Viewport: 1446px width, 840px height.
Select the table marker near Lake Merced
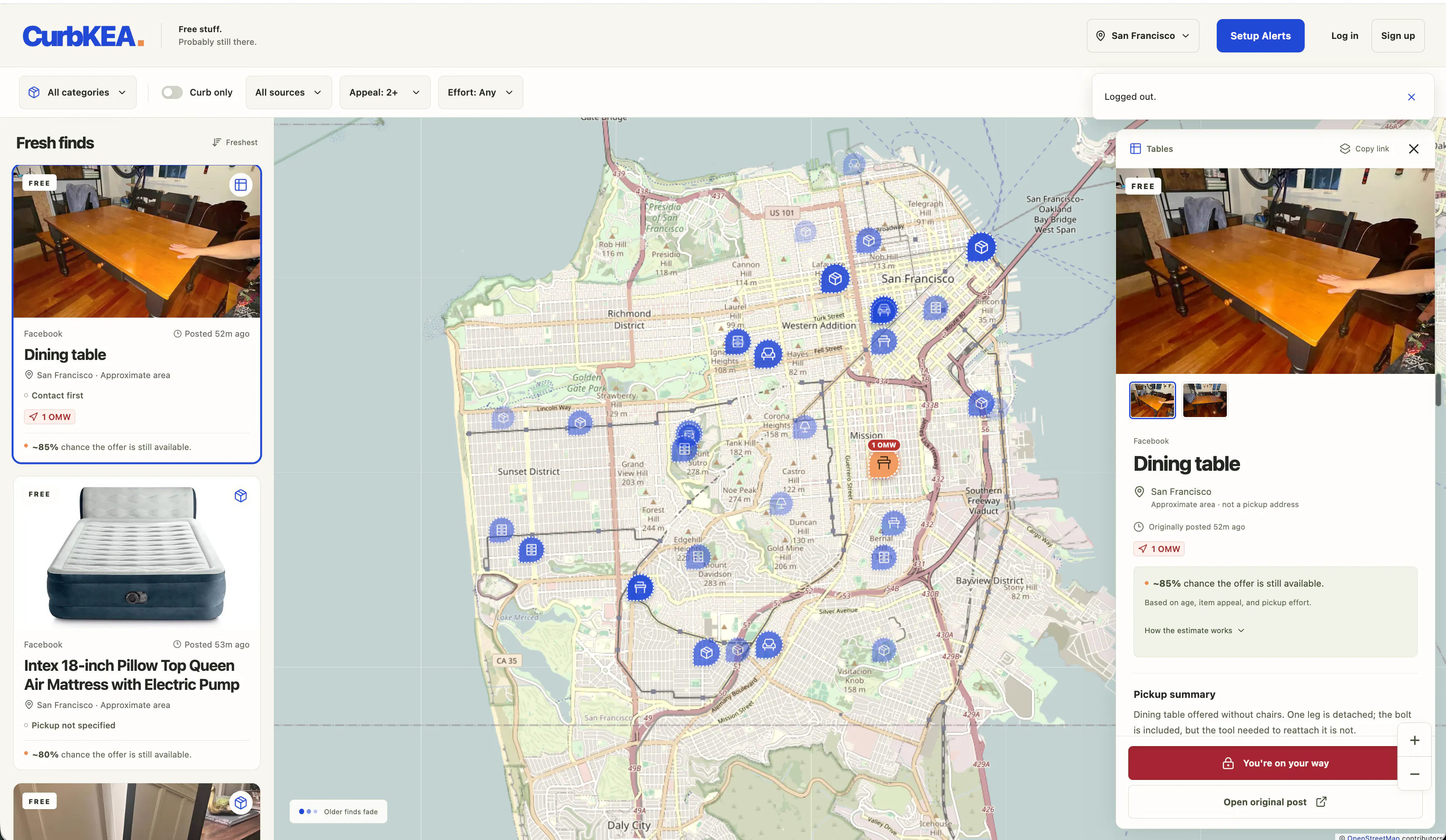point(640,587)
